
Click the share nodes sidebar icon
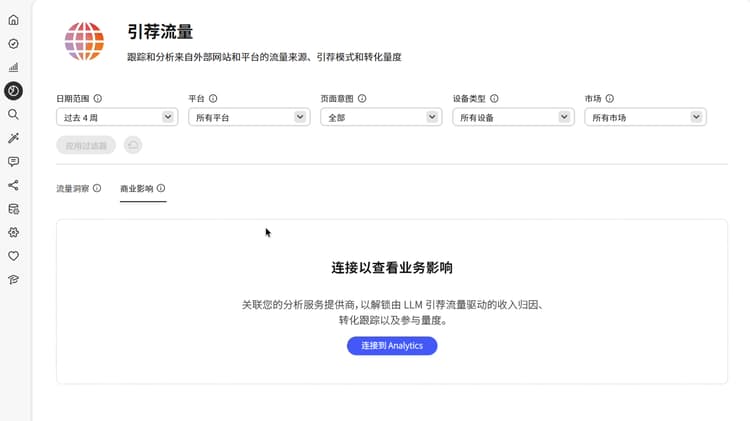[x=13, y=185]
